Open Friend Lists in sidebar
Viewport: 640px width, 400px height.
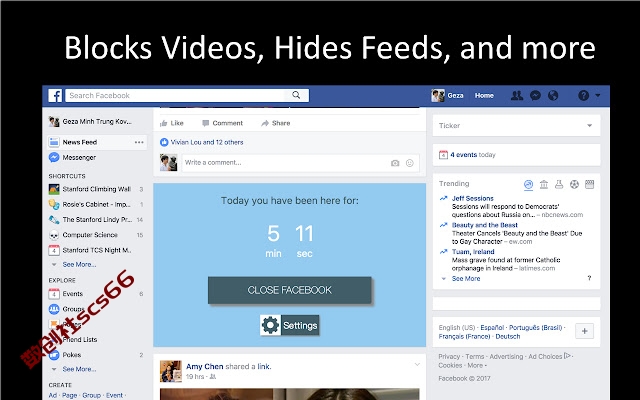tap(80, 340)
